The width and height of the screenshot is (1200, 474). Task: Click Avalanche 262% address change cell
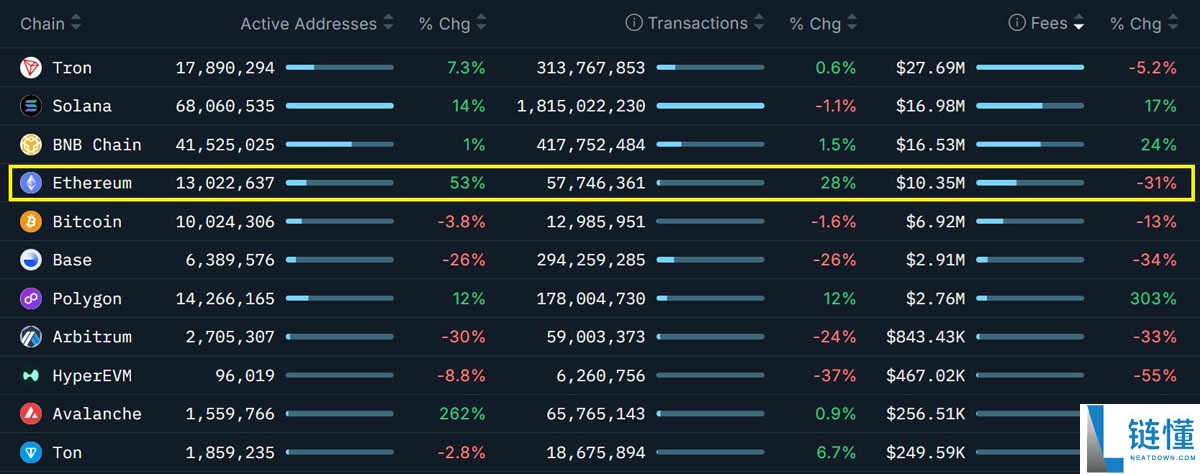(462, 414)
